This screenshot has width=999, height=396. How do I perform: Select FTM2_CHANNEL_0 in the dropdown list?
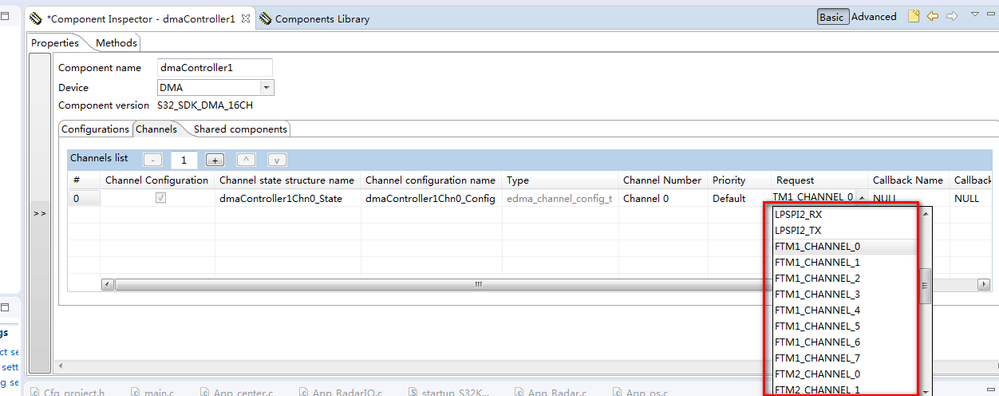[x=844, y=374]
